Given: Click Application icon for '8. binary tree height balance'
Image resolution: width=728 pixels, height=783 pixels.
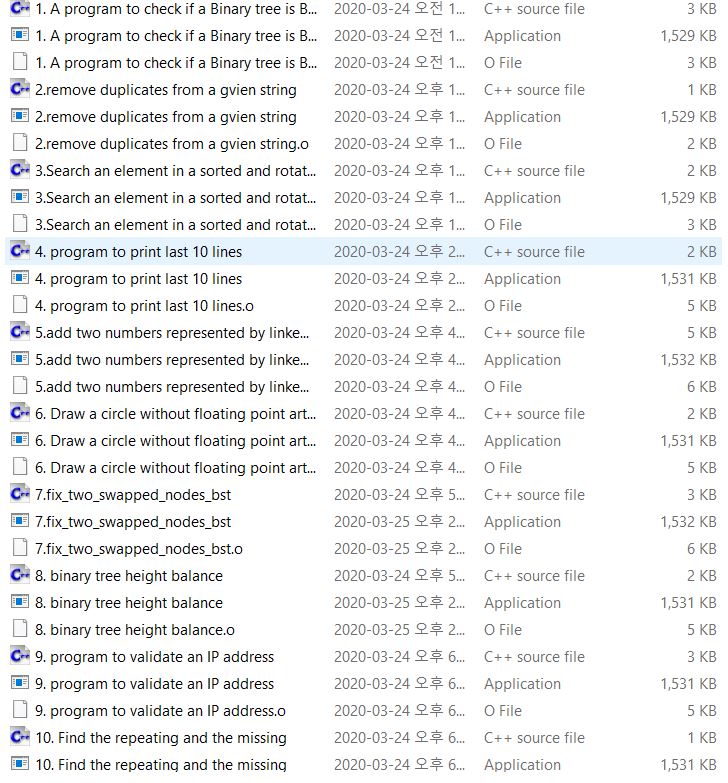Looking at the screenshot, I should pyautogui.click(x=20, y=601).
